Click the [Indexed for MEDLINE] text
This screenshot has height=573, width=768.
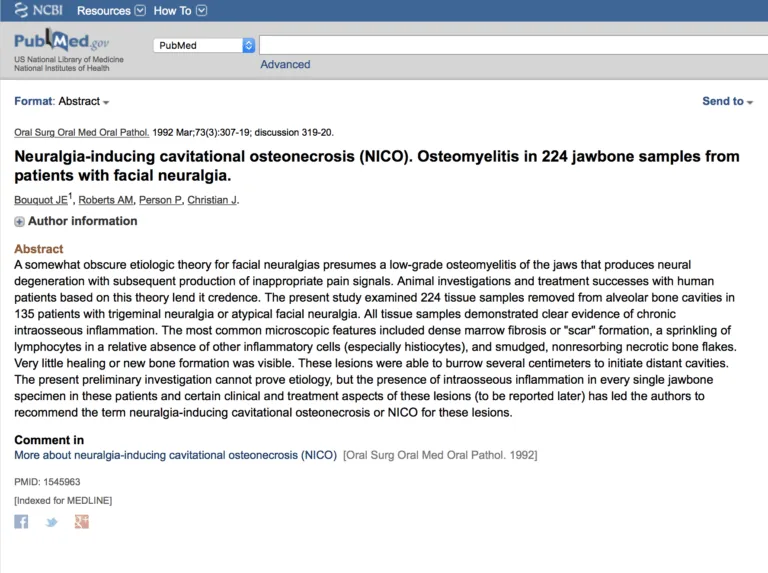pos(63,501)
